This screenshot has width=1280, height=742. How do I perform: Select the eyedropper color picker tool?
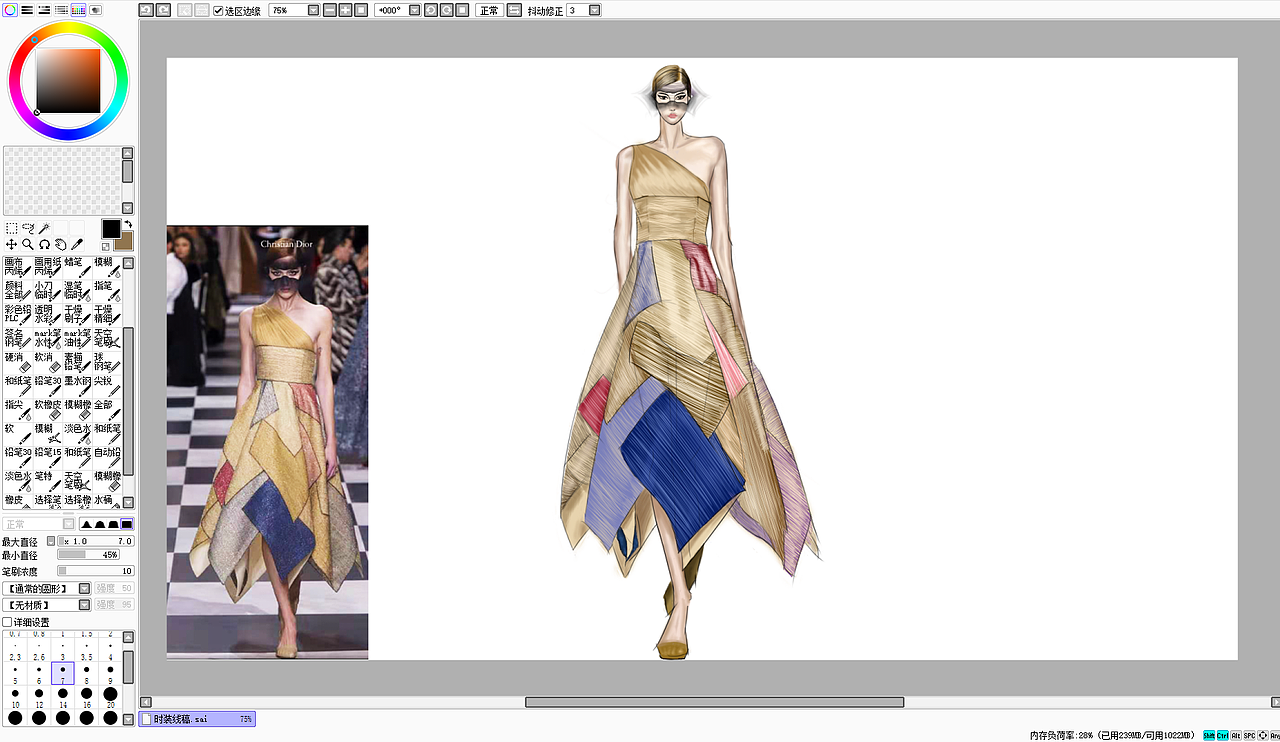click(77, 244)
